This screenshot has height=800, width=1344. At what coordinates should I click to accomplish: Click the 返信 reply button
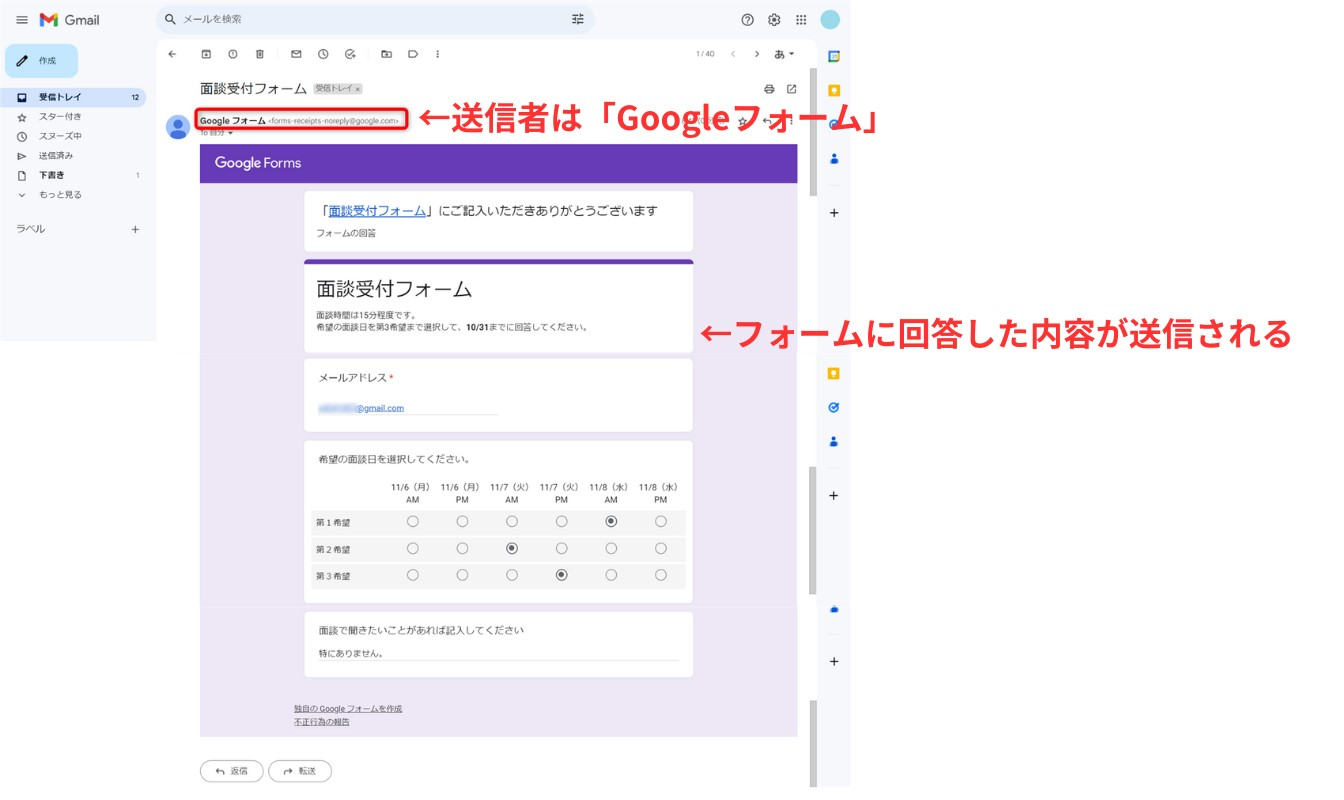coord(231,771)
